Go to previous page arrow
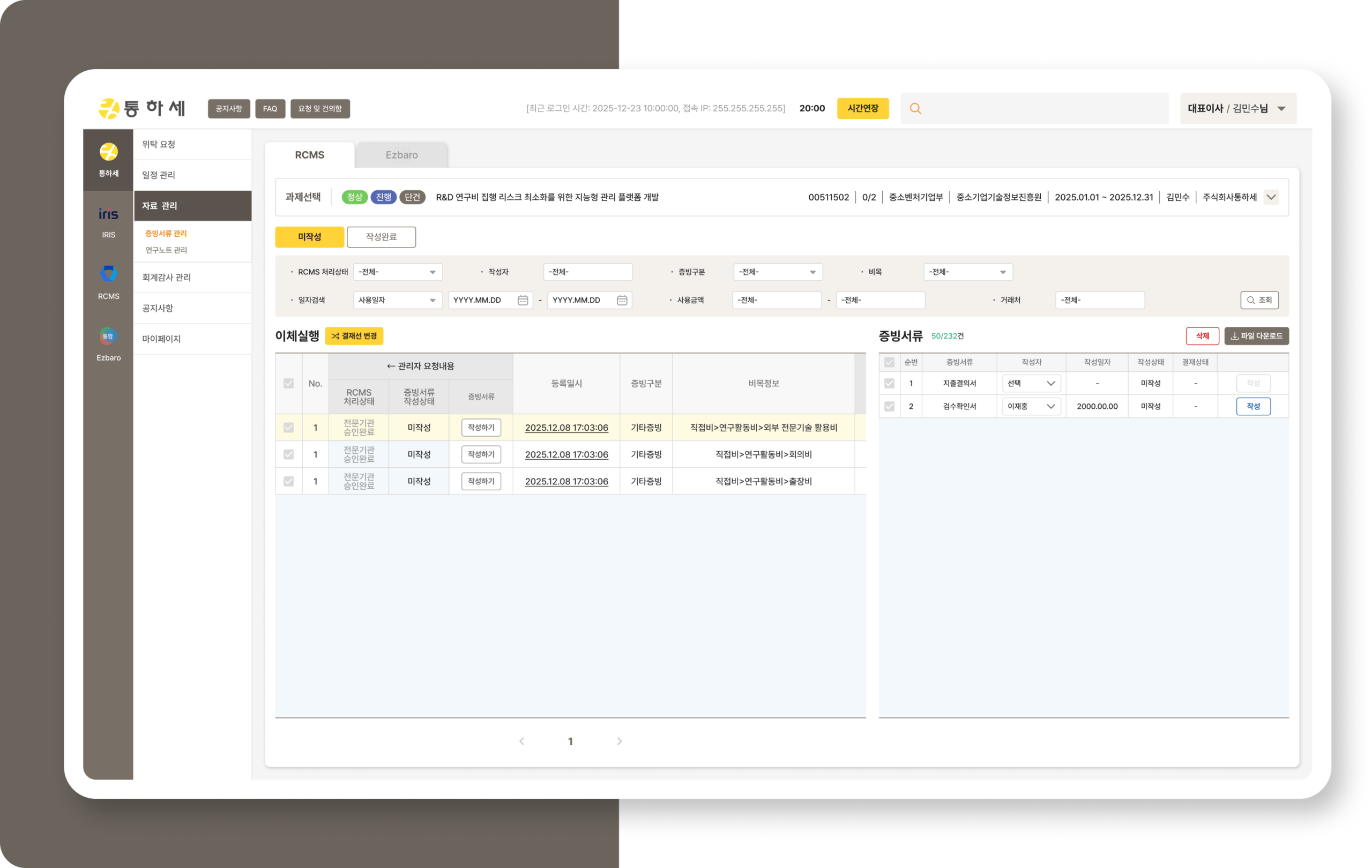 (x=521, y=741)
